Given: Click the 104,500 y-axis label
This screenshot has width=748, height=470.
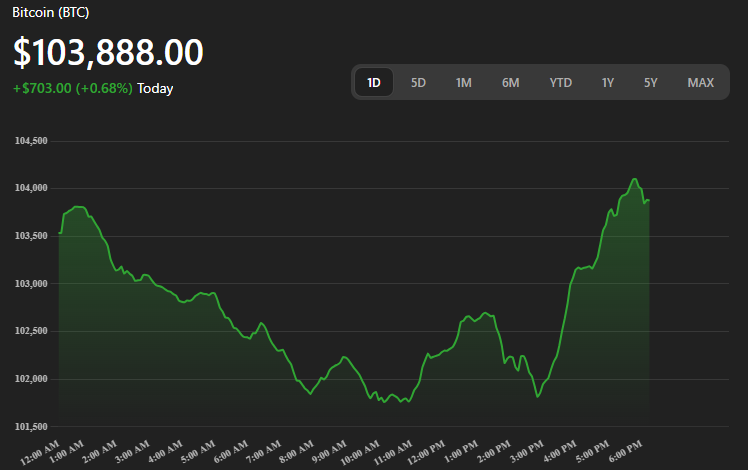Looking at the screenshot, I should point(31,141).
